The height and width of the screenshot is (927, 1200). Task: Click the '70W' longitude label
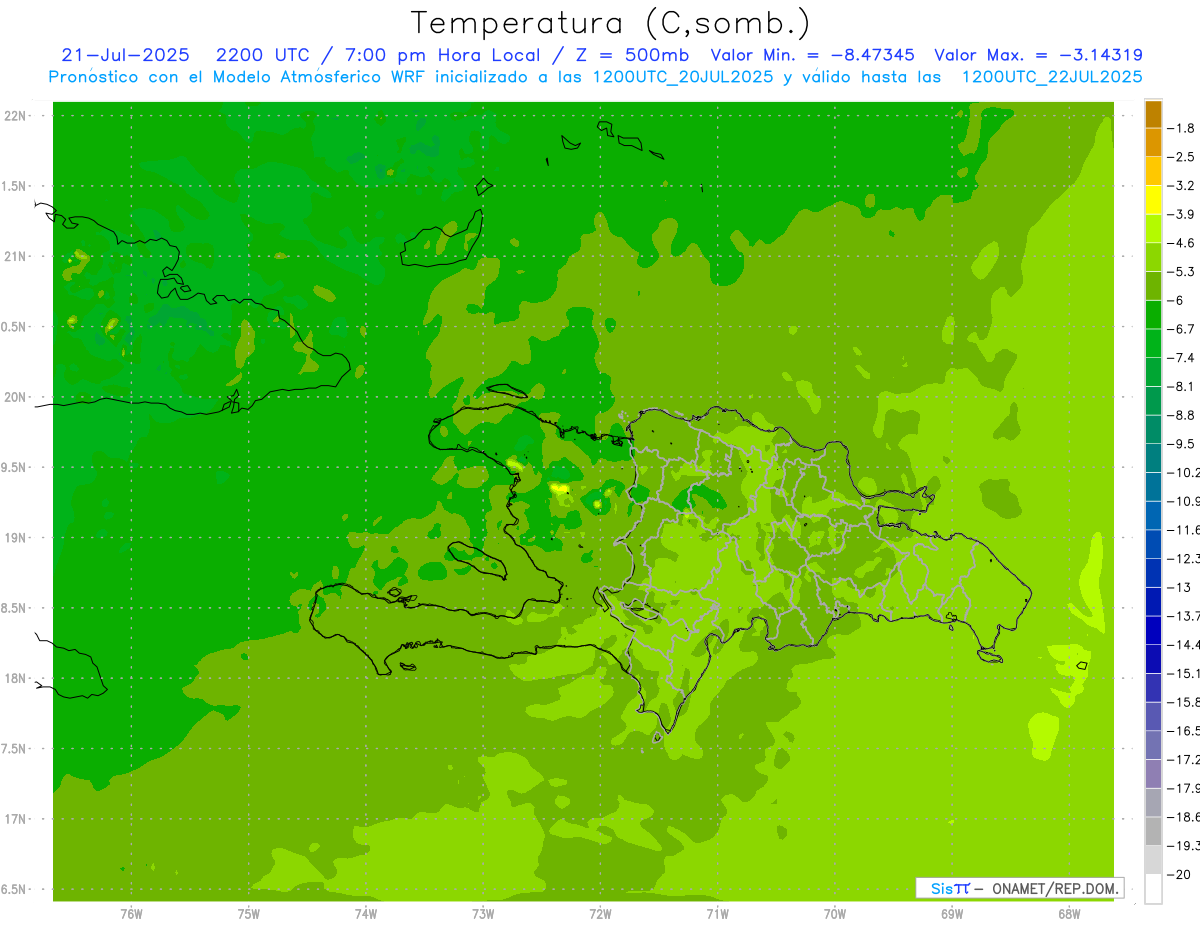(834, 914)
